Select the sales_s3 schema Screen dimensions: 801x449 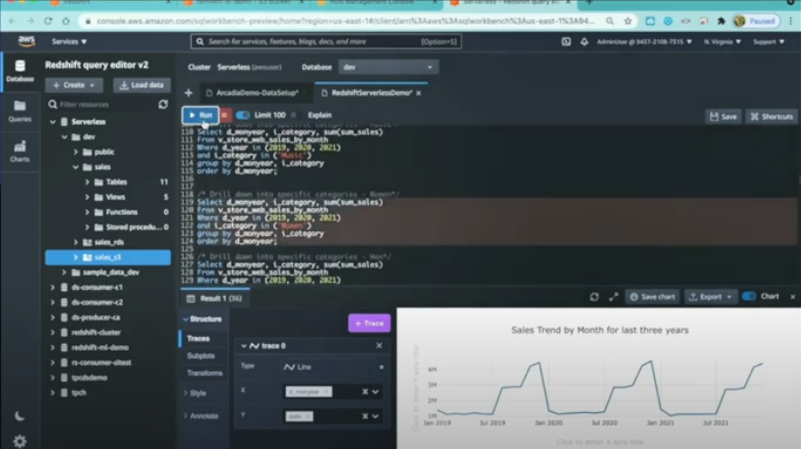[108, 257]
